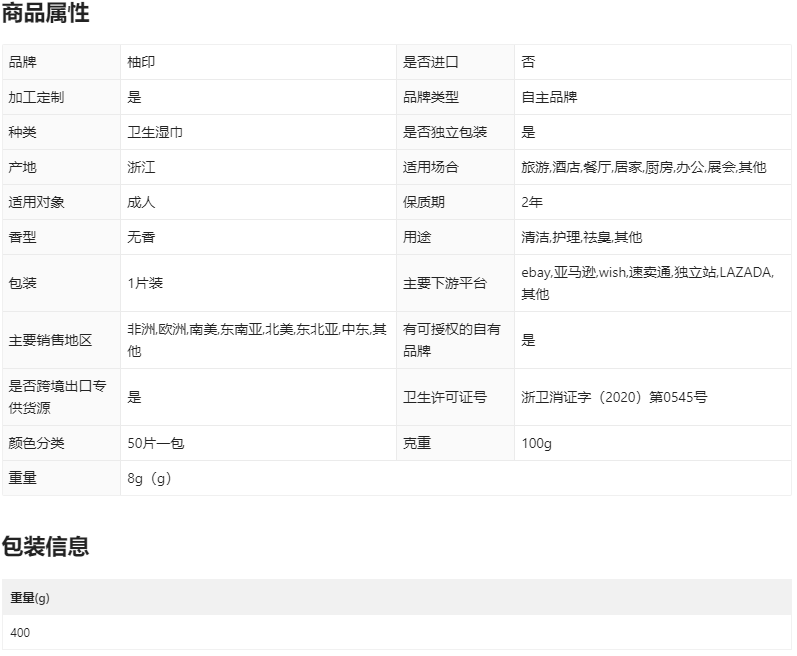Select packaging weight value 400

point(20,633)
